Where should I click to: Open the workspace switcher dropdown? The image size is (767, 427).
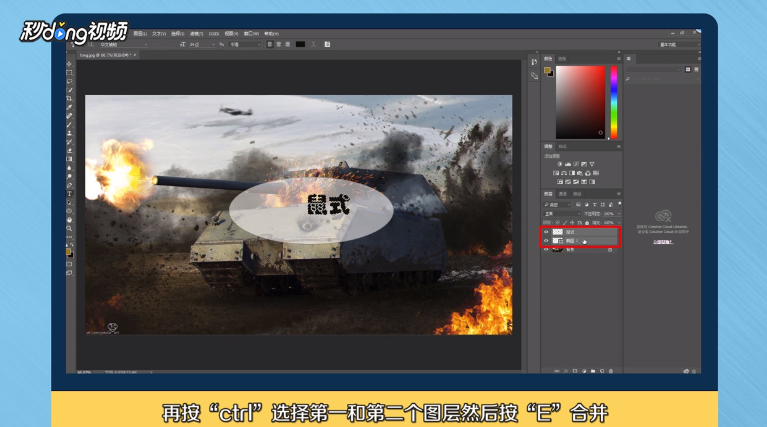[678, 45]
